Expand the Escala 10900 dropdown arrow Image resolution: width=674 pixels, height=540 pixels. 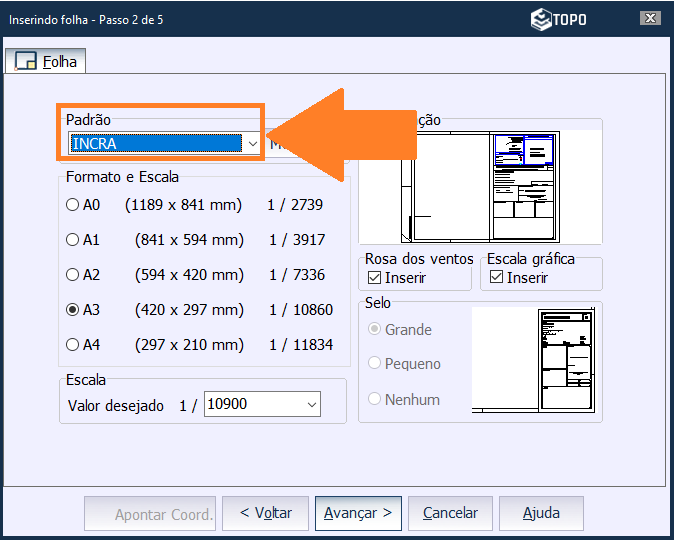[312, 405]
